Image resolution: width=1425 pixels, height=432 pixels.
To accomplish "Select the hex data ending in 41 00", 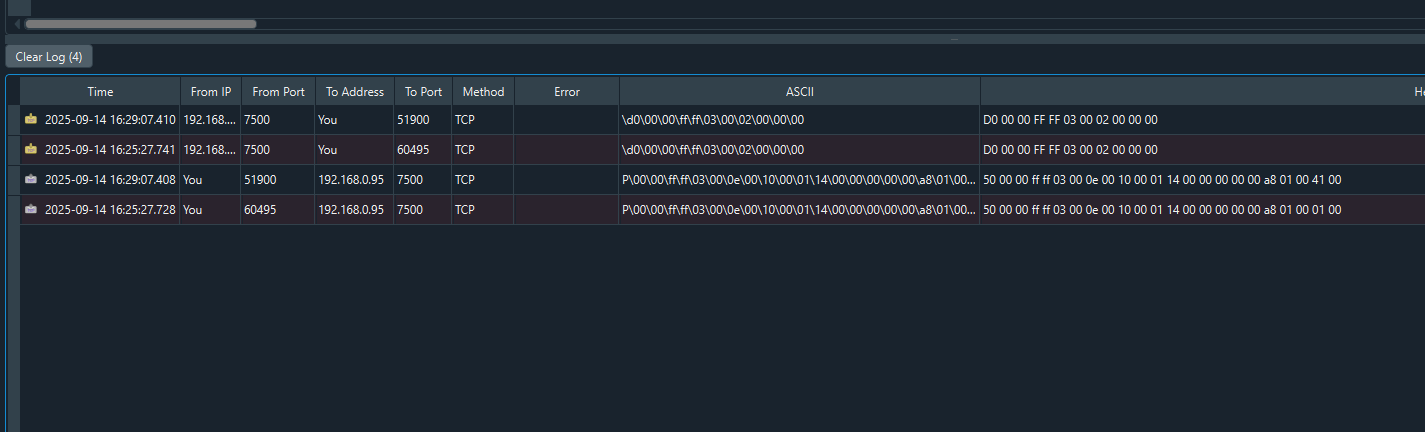I will [x=1162, y=180].
